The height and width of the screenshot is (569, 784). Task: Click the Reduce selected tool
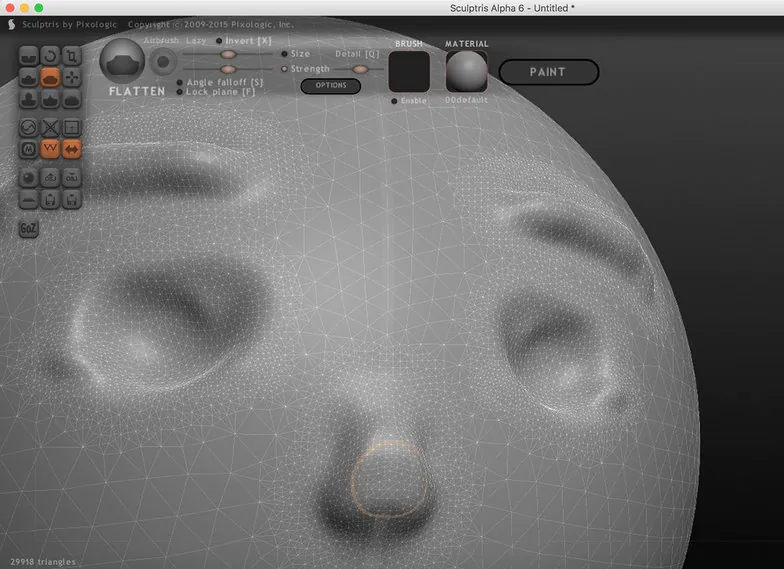(50, 128)
